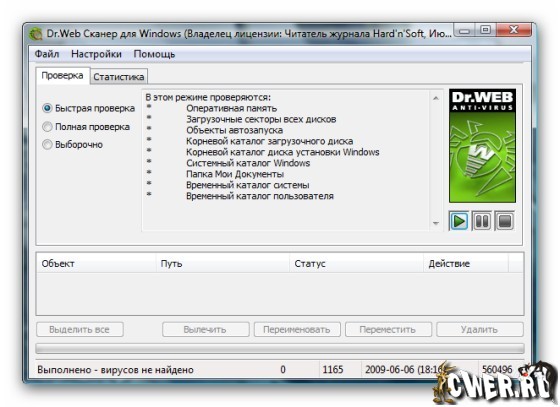Screen dimensions: 560x407
Task: Click the Выделить все button
Action: pyautogui.click(x=80, y=329)
